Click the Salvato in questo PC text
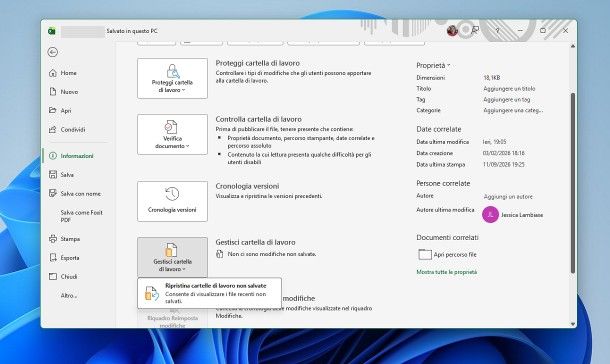 click(132, 31)
